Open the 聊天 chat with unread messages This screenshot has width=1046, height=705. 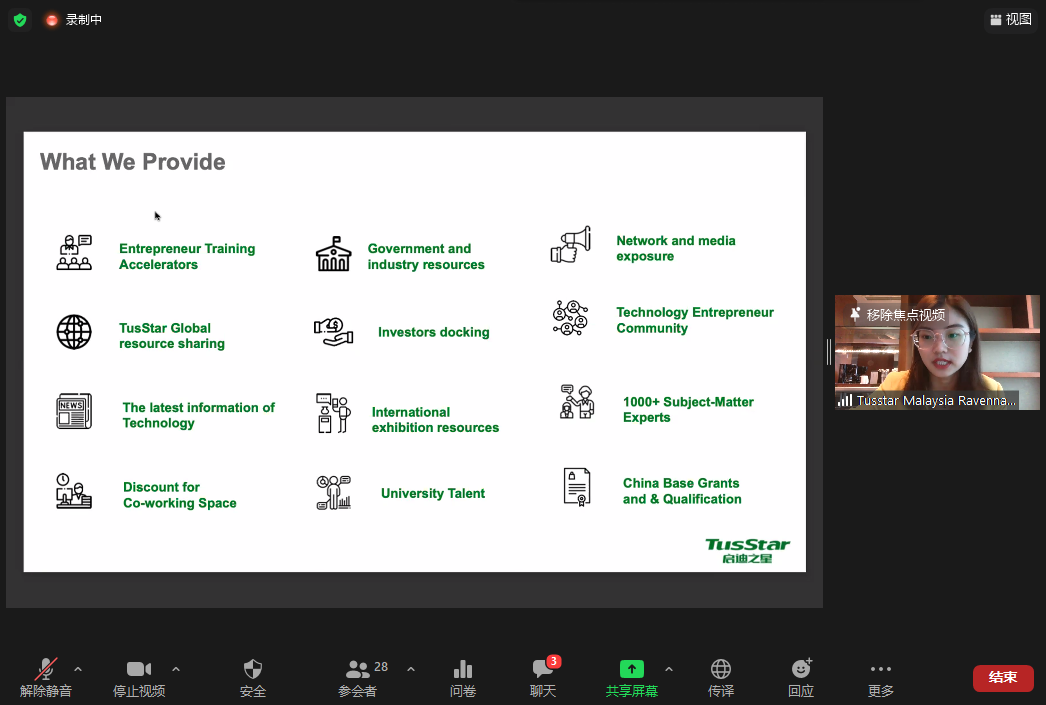click(543, 678)
